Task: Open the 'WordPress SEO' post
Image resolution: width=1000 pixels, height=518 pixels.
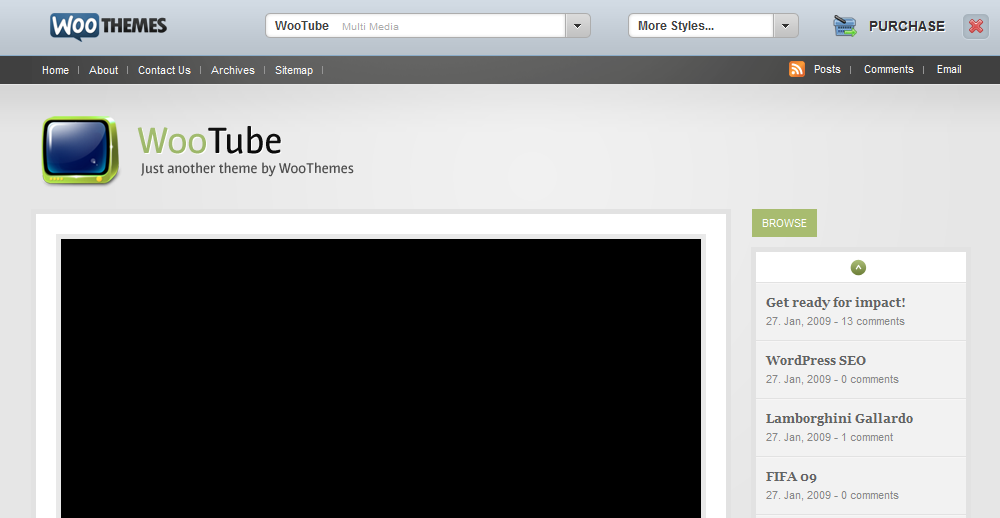Action: point(816,360)
